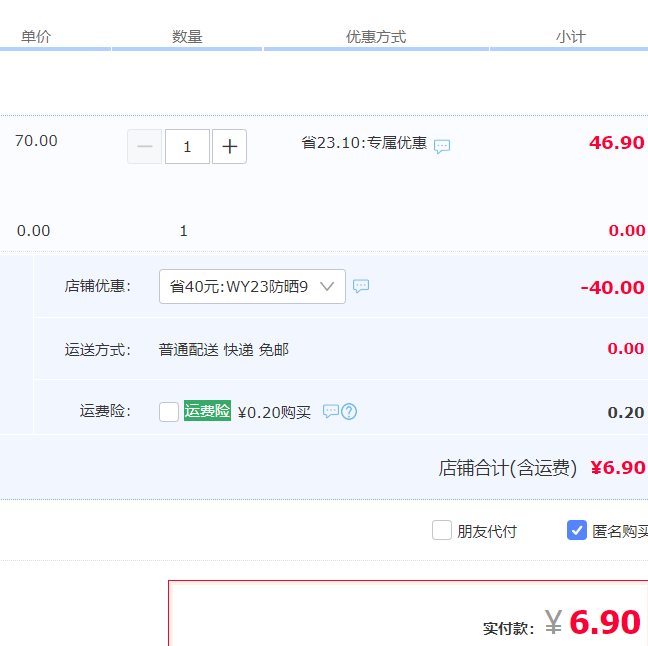
Task: Click the discount text 省23.10:专属优惠
Action: tap(364, 143)
